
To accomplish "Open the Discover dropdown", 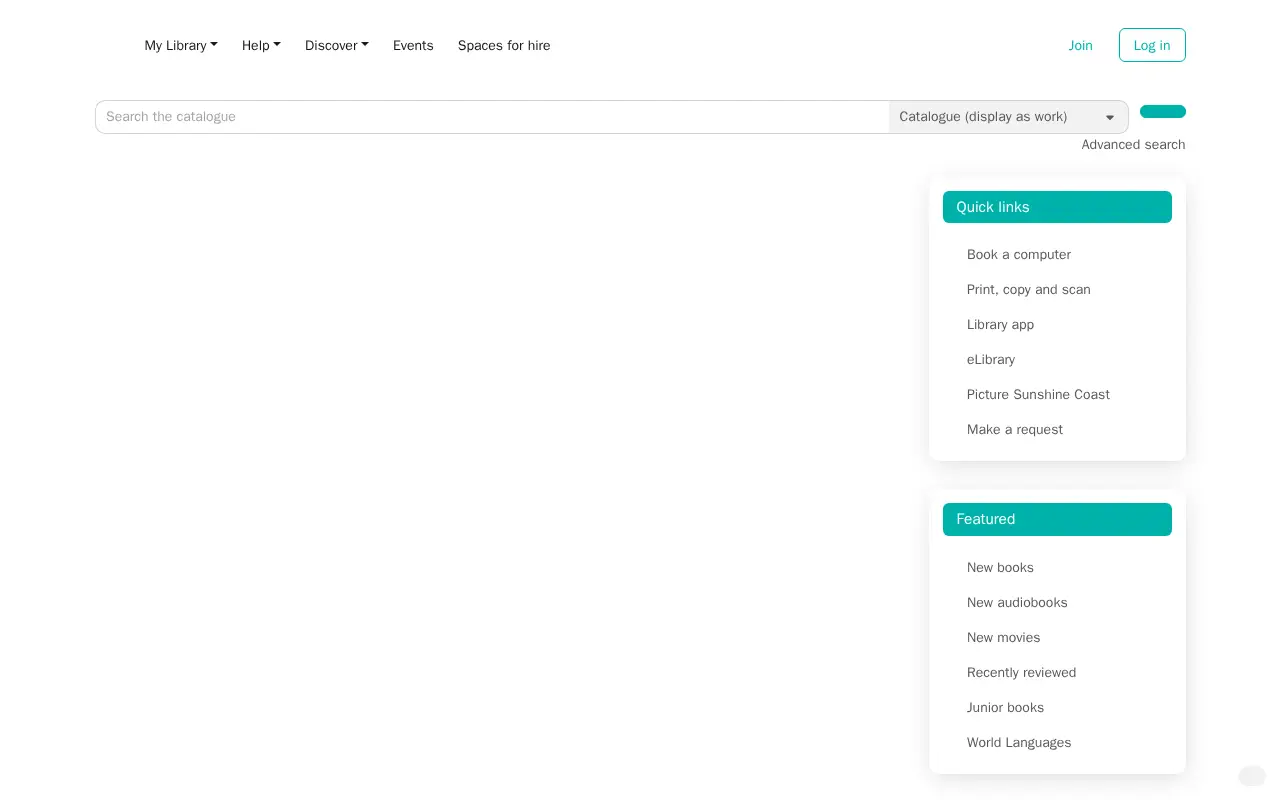I will tap(337, 45).
